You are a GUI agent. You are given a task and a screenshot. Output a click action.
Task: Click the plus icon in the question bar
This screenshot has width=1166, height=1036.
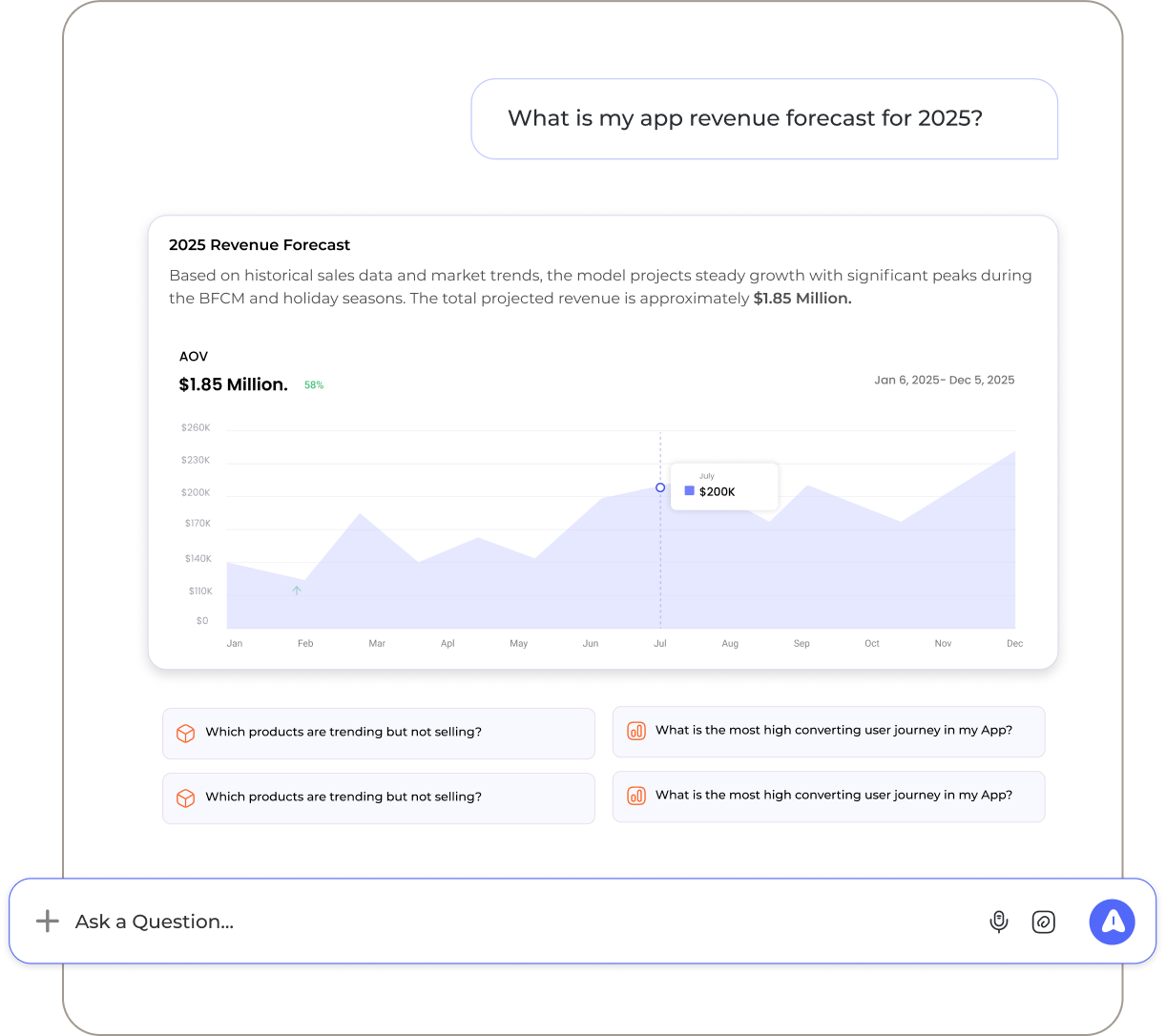47,921
